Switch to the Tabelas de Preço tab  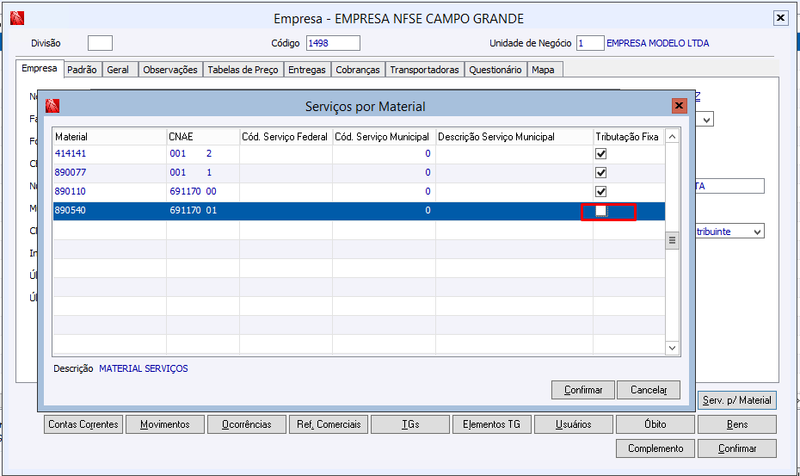[x=243, y=70]
